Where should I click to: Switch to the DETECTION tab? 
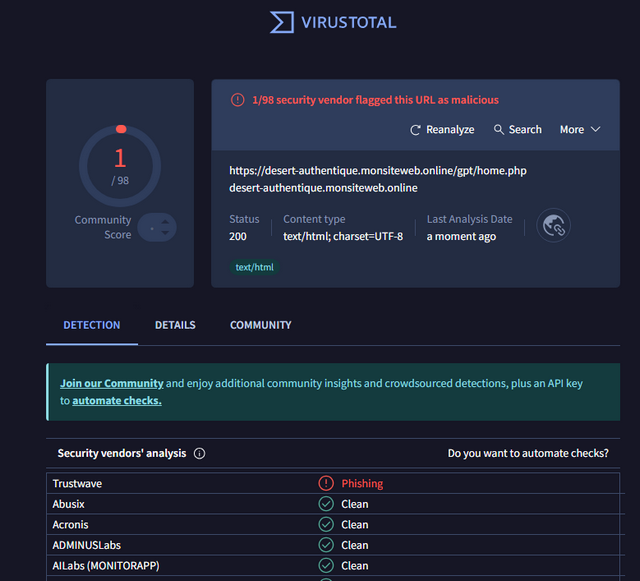(92, 325)
